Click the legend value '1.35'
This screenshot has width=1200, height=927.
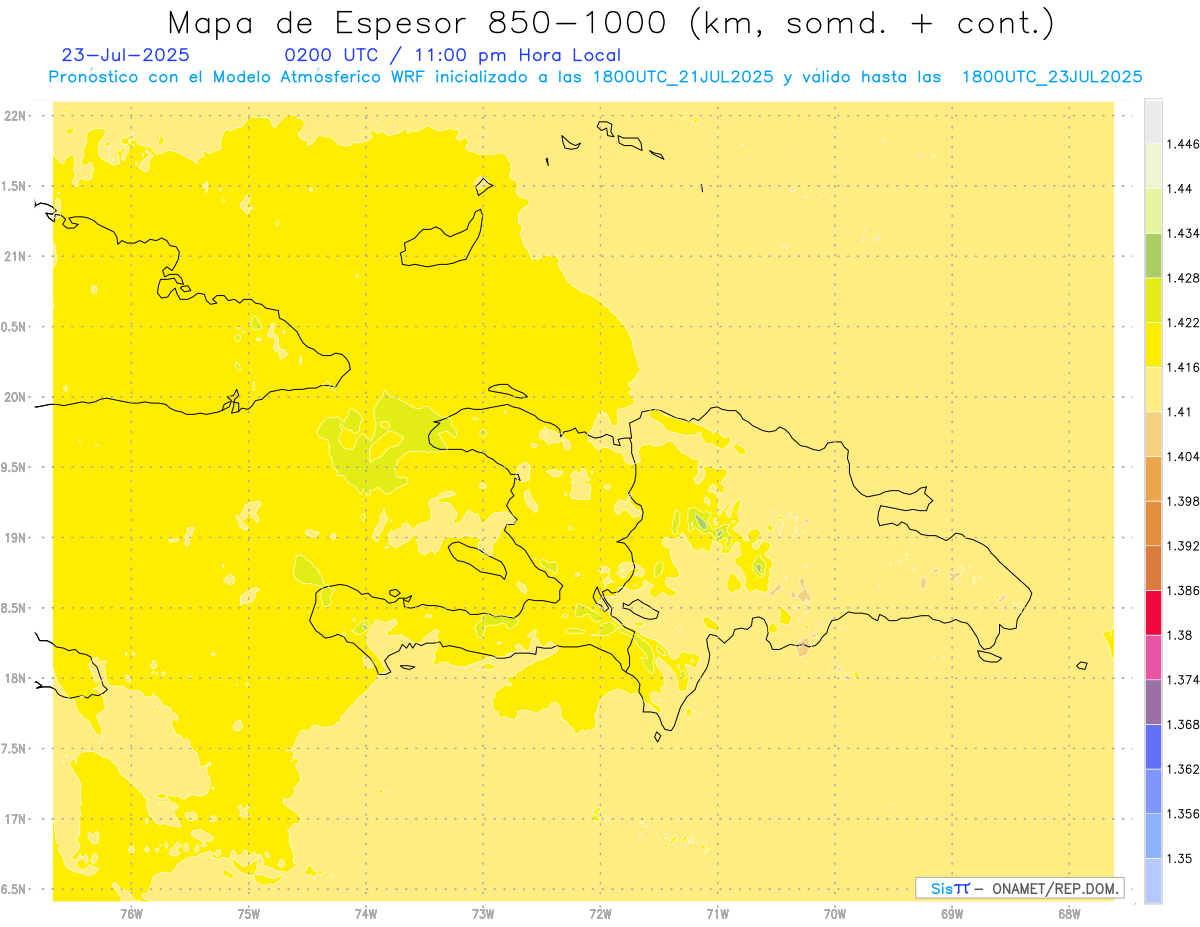1179,858
